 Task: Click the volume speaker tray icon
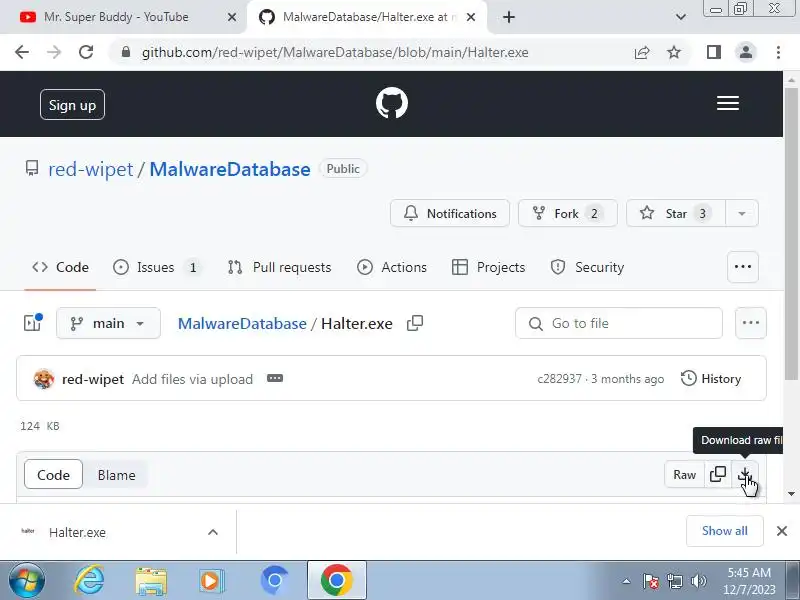(x=698, y=581)
